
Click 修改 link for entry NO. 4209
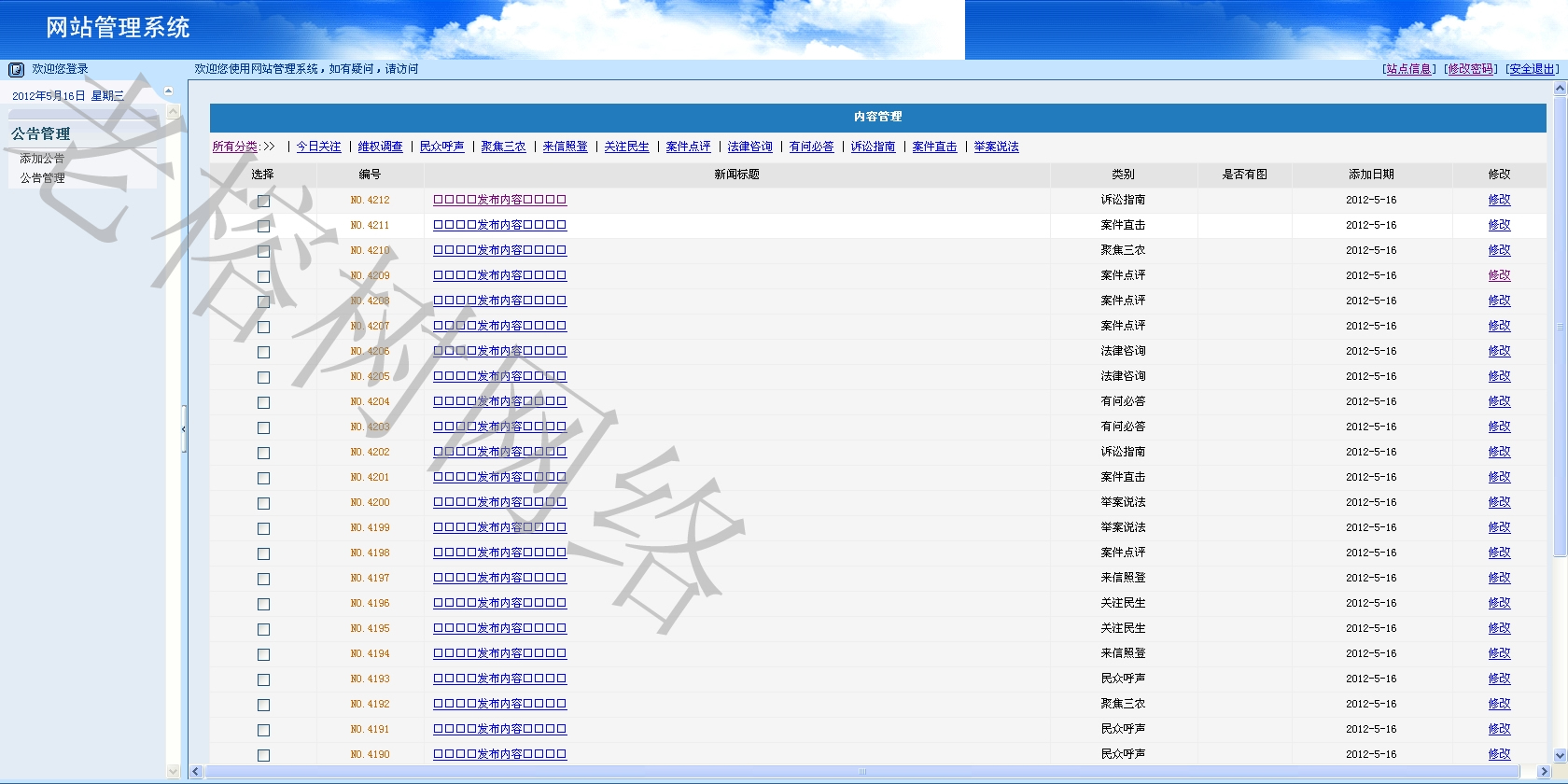click(x=1499, y=275)
